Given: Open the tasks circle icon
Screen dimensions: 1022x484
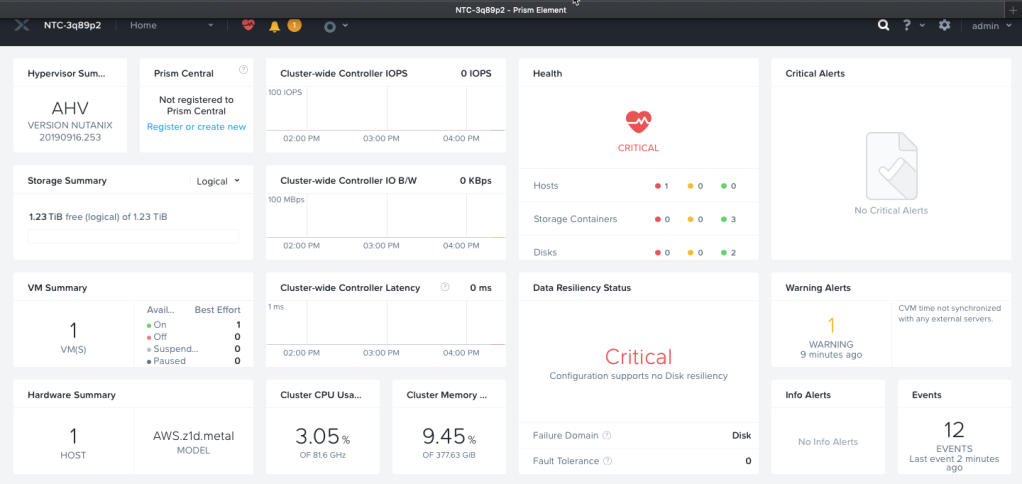Looking at the screenshot, I should point(330,27).
